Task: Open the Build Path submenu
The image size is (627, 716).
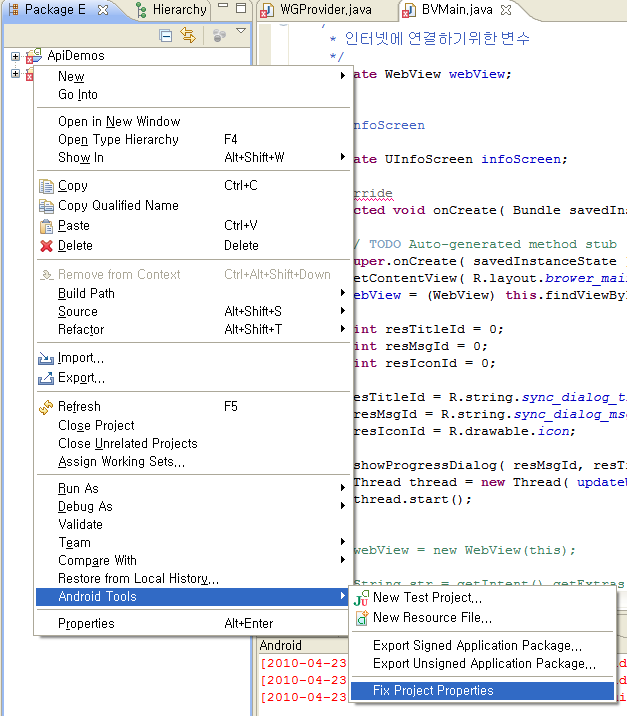Action: 193,293
